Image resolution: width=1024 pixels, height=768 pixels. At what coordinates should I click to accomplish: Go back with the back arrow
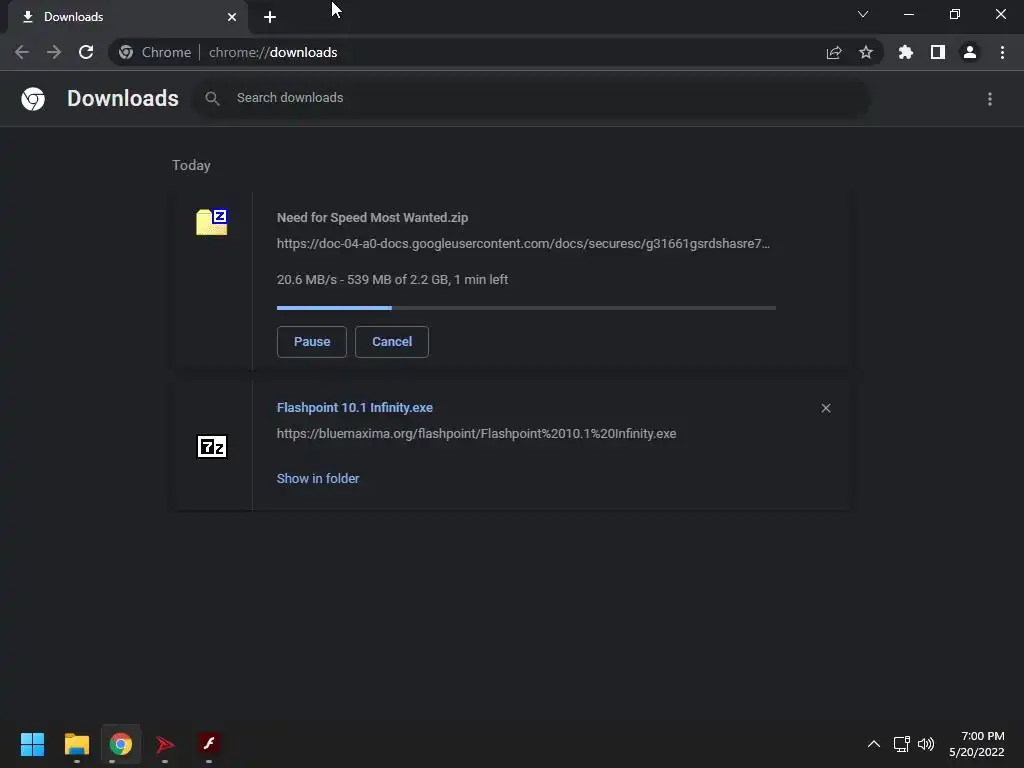pos(22,52)
